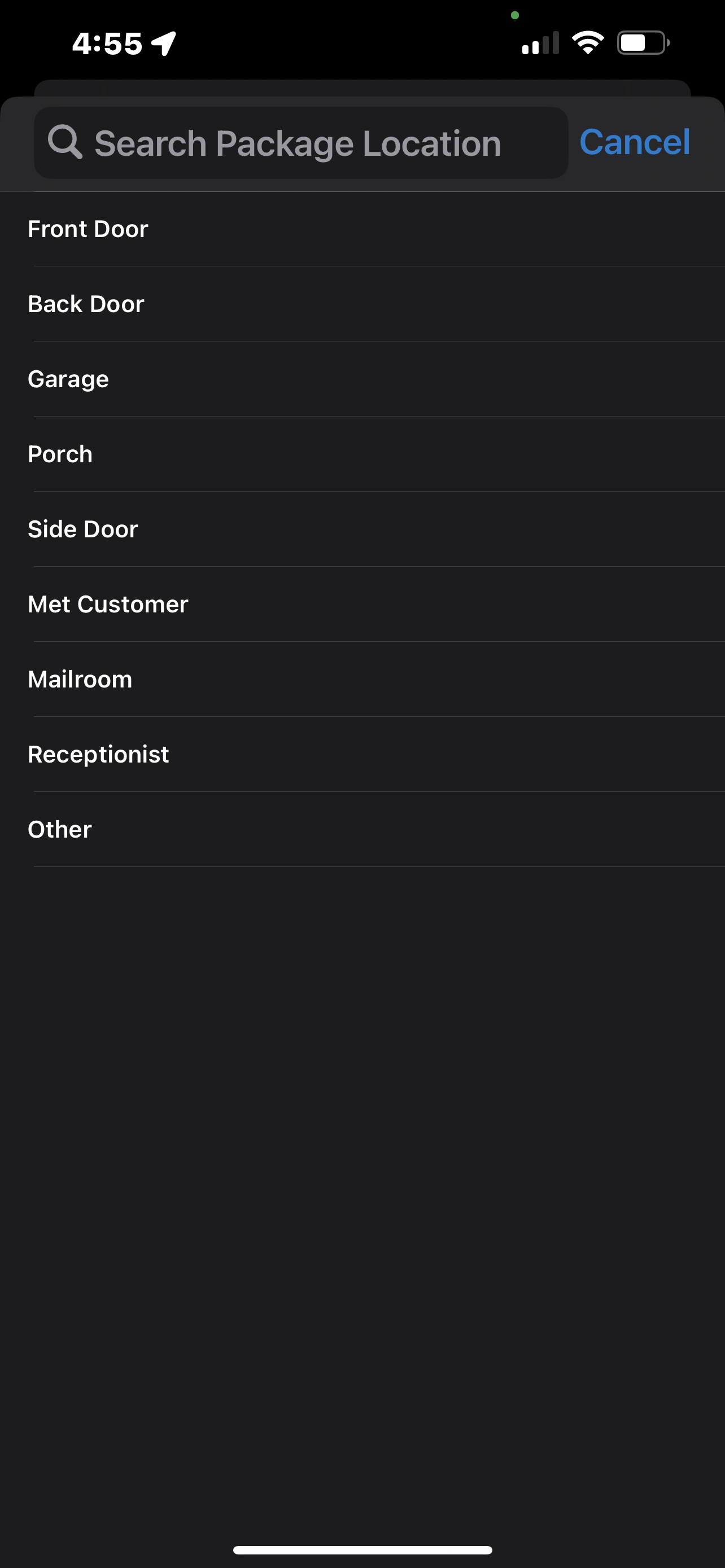The image size is (725, 1568).
Task: Tap the magnifying glass search icon
Action: pos(64,142)
